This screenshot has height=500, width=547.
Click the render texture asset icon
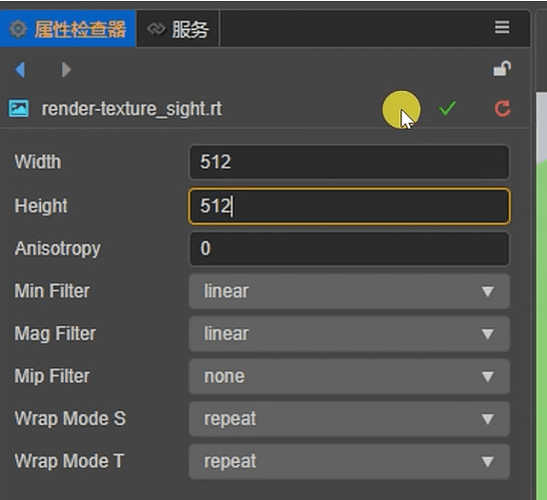19,109
